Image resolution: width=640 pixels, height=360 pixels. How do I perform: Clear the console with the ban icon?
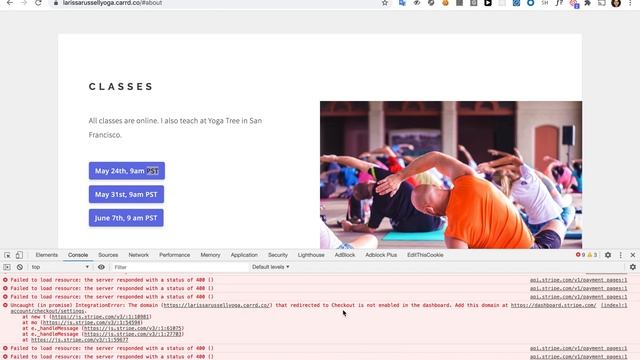tap(20, 267)
